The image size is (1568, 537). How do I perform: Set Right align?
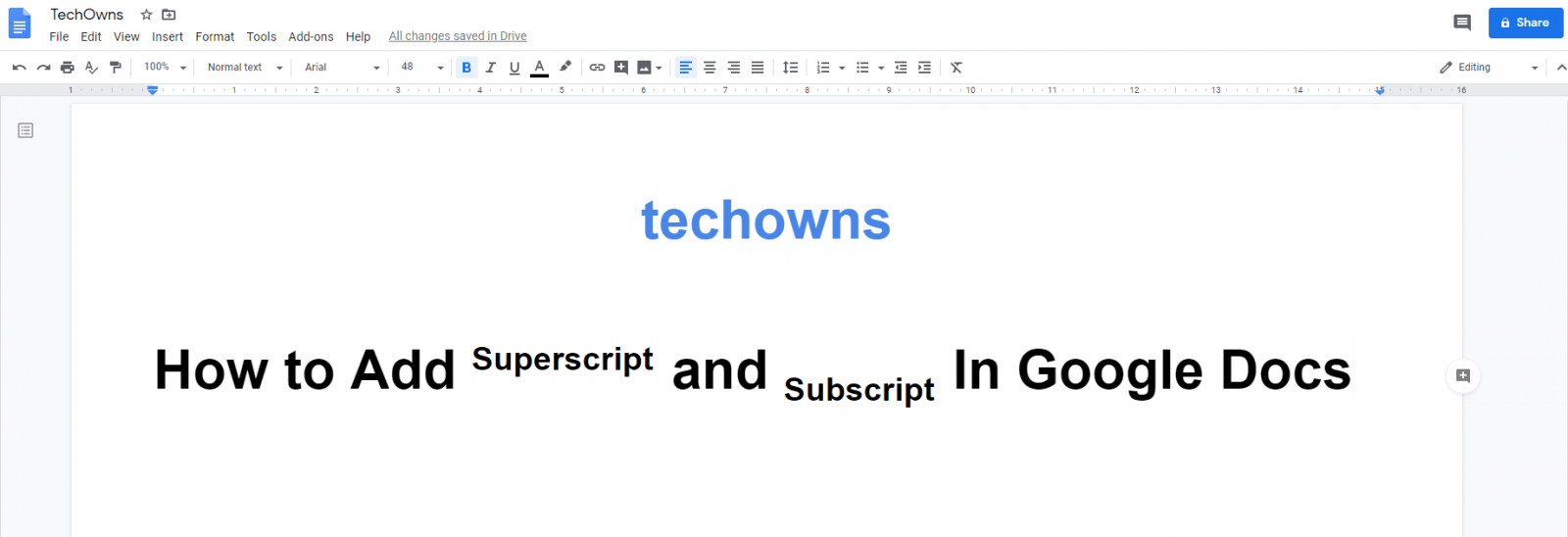[x=733, y=68]
